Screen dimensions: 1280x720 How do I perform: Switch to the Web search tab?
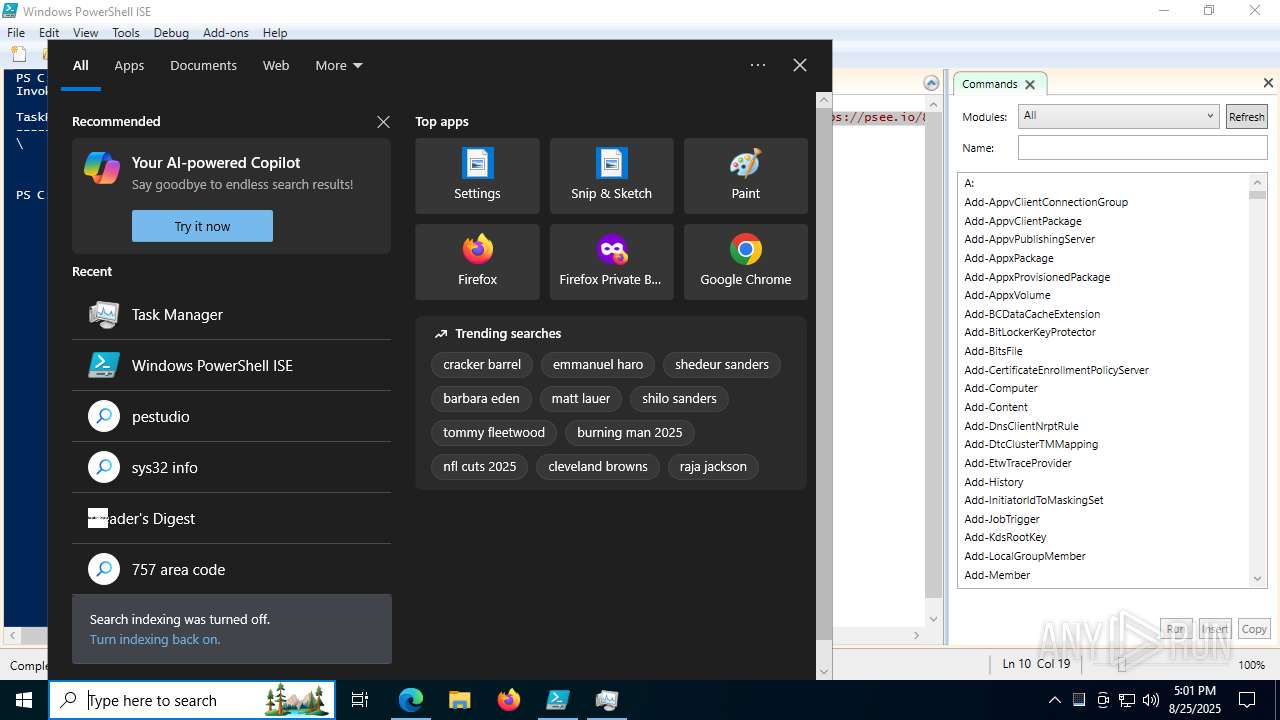click(x=276, y=65)
